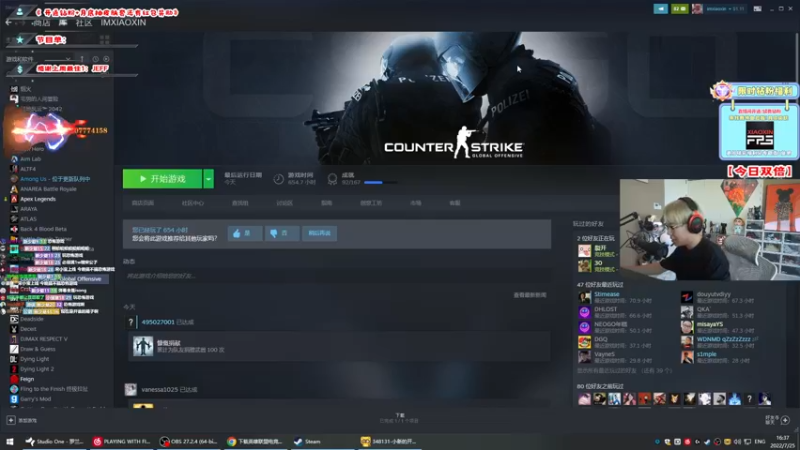
Task: Open friend WDNMD qZzZzZzzz's profile
Action: [724, 339]
